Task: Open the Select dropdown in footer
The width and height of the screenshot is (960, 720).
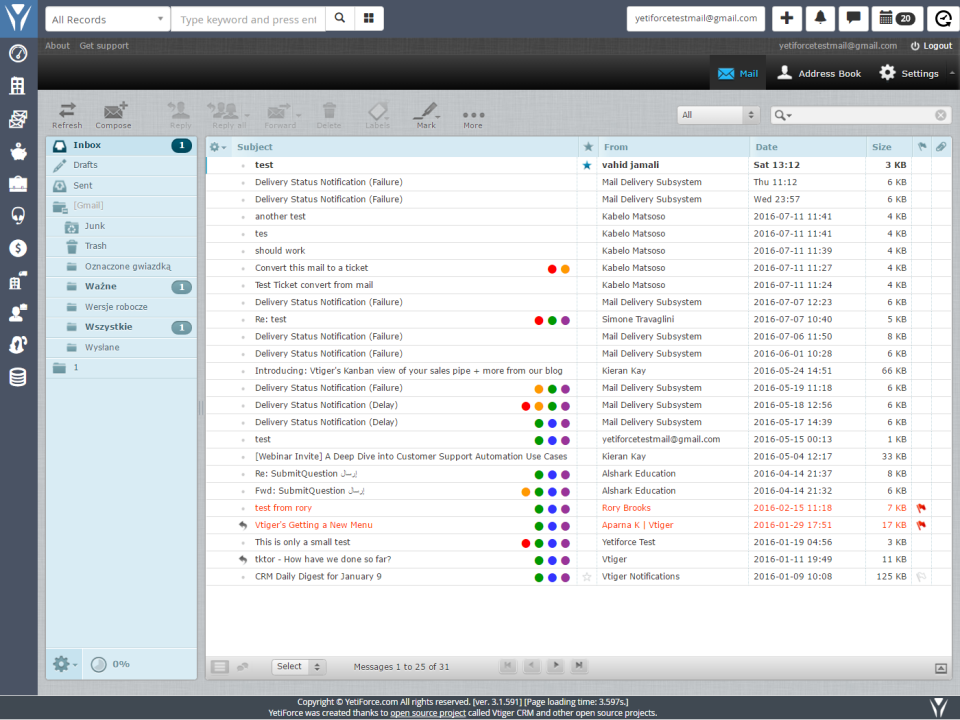Action: coord(298,666)
